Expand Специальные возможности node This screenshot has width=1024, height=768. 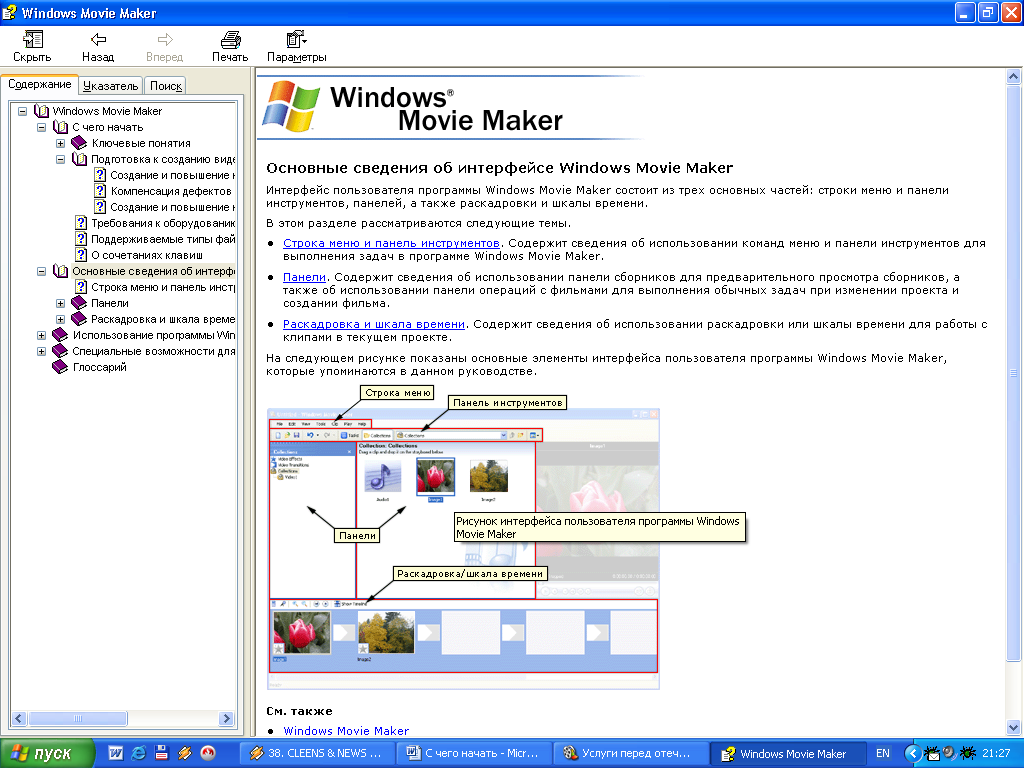[x=41, y=351]
